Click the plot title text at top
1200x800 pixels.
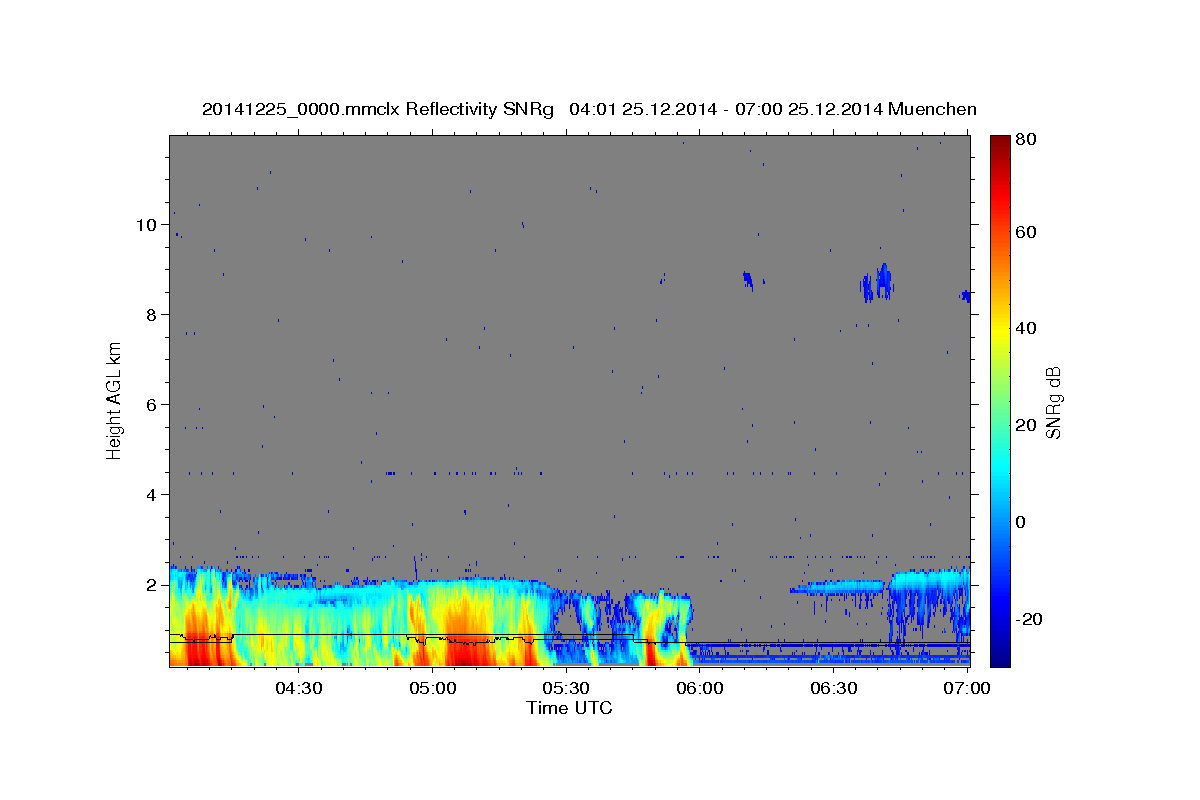click(589, 109)
